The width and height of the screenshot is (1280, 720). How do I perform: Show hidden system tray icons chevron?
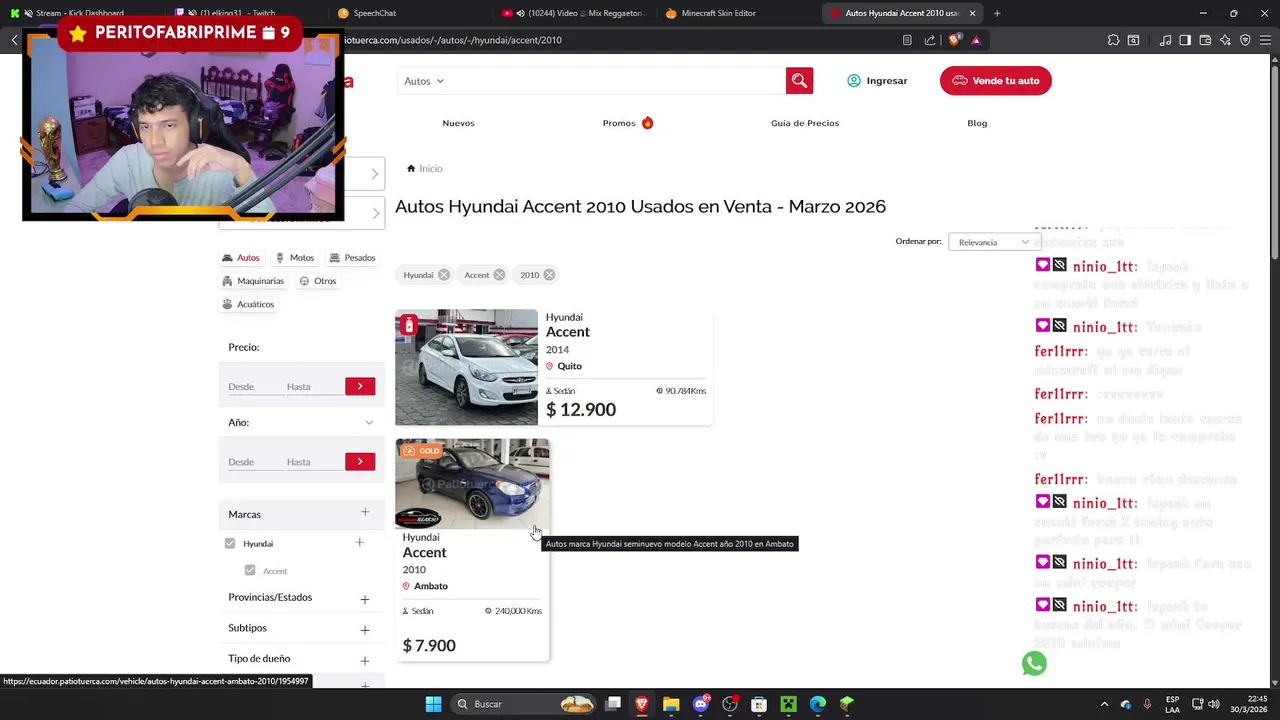coord(1104,704)
